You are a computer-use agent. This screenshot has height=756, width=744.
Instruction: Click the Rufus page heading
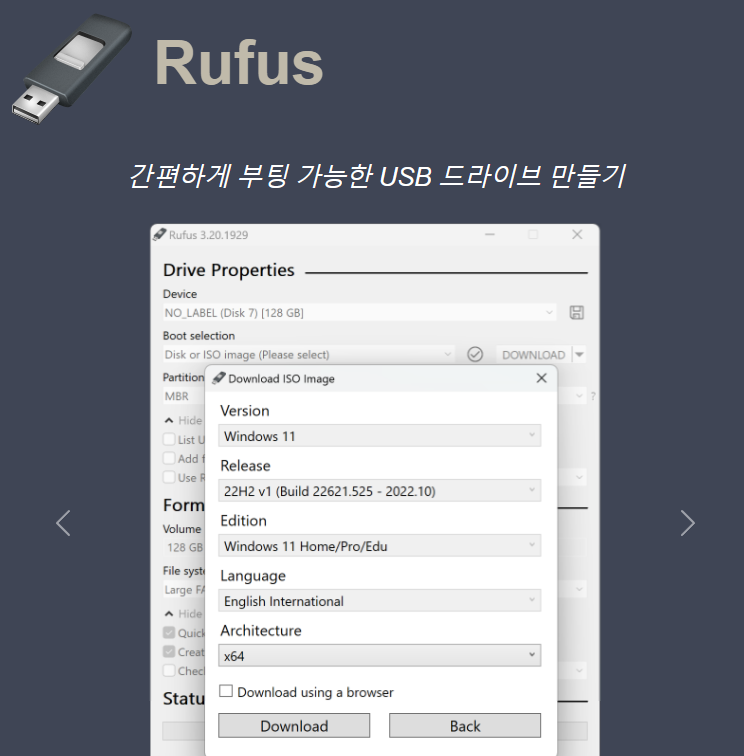coord(239,63)
